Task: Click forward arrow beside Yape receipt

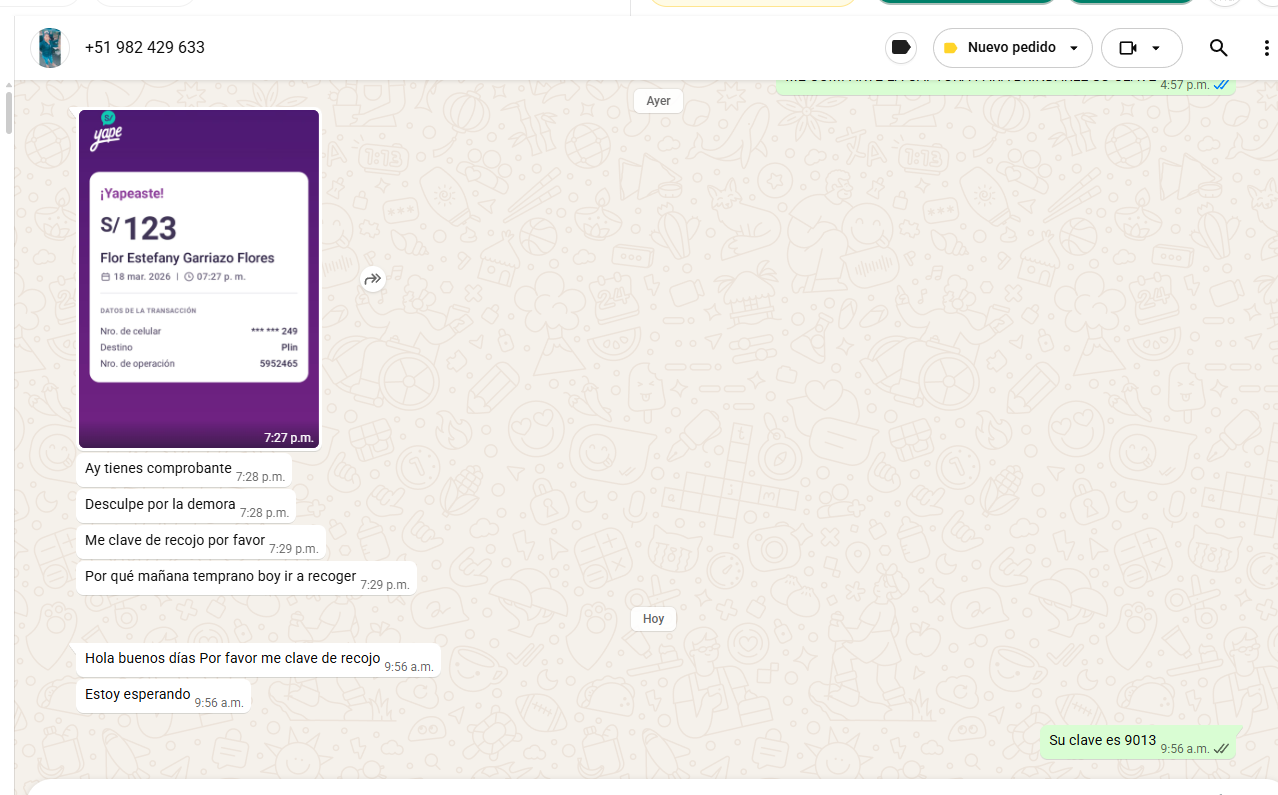Action: [x=373, y=280]
